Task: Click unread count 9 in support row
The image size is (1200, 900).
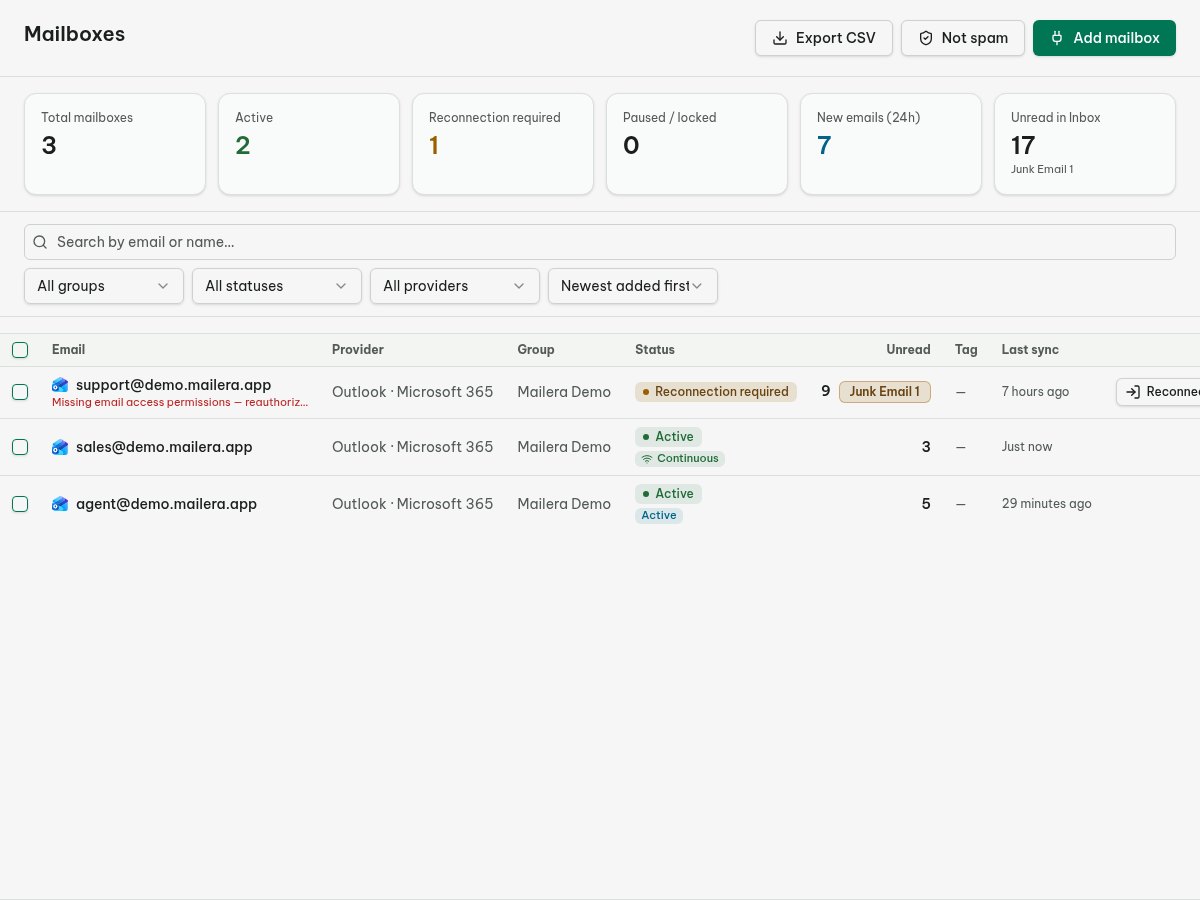Action: point(826,391)
